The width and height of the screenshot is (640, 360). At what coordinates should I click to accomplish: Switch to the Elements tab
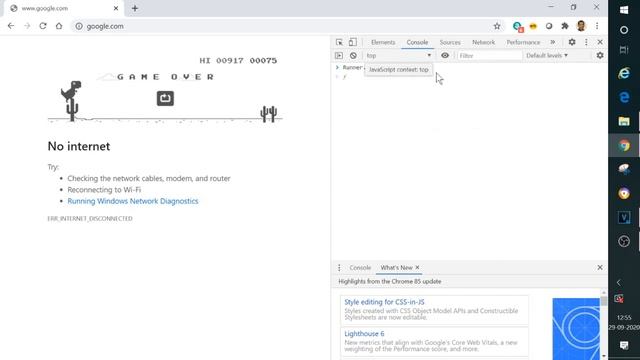point(383,42)
